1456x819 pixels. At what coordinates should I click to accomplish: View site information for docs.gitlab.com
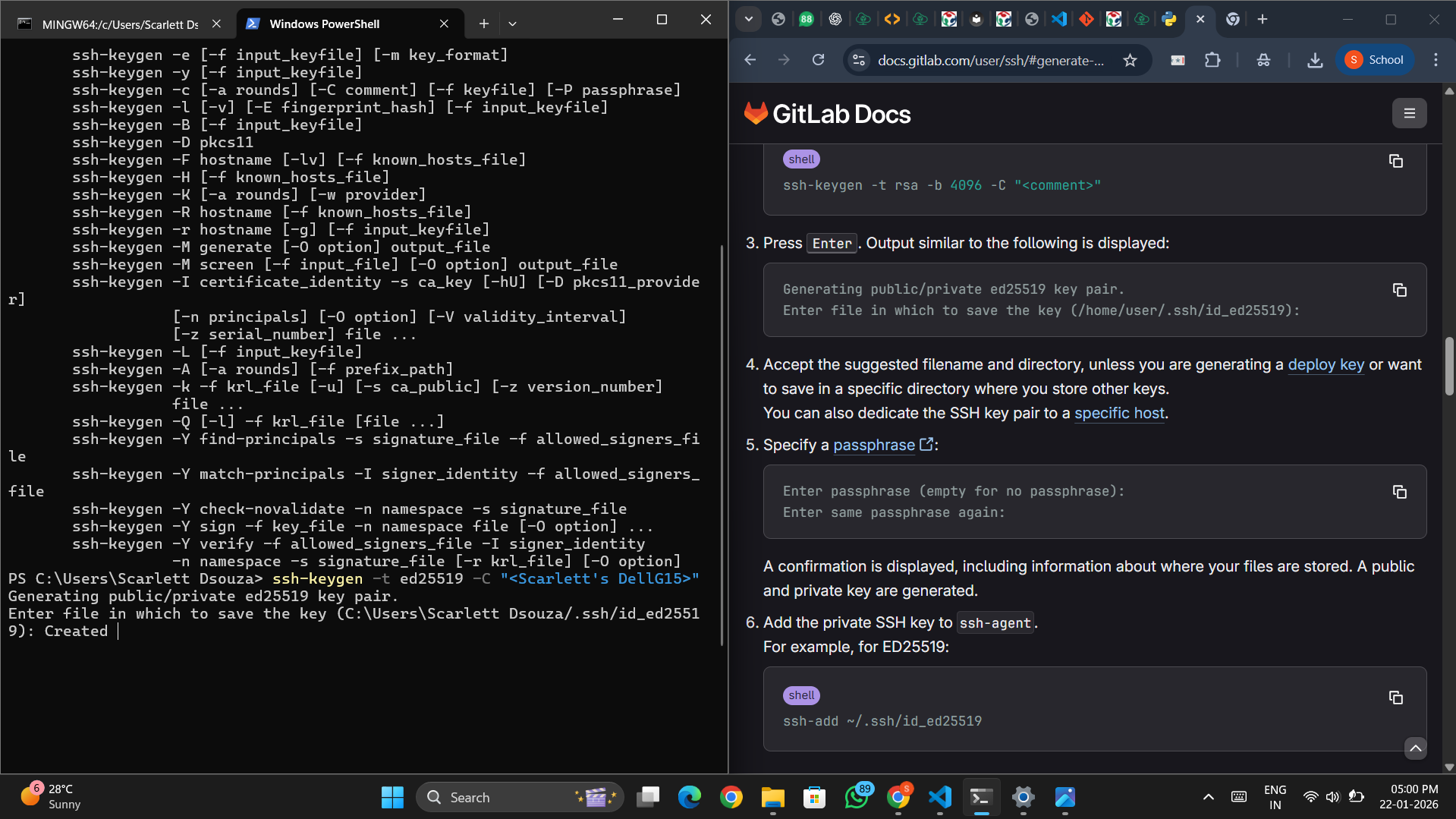click(x=859, y=60)
